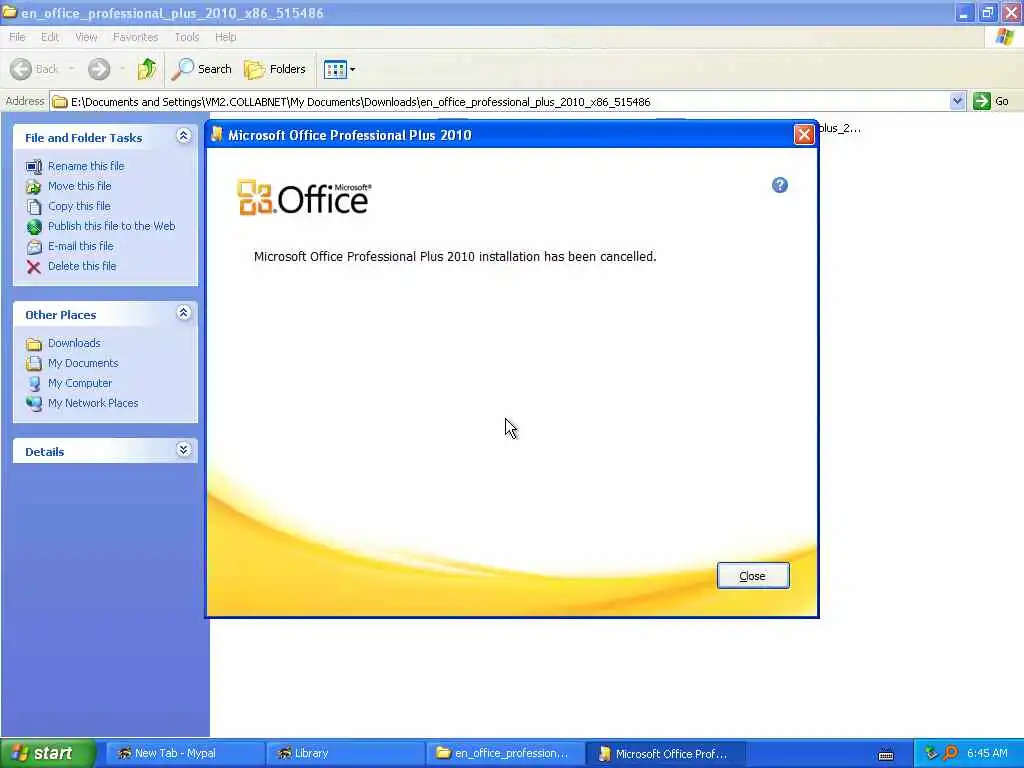Viewport: 1024px width, 768px height.
Task: Expand the Address bar dropdown
Action: [957, 101]
